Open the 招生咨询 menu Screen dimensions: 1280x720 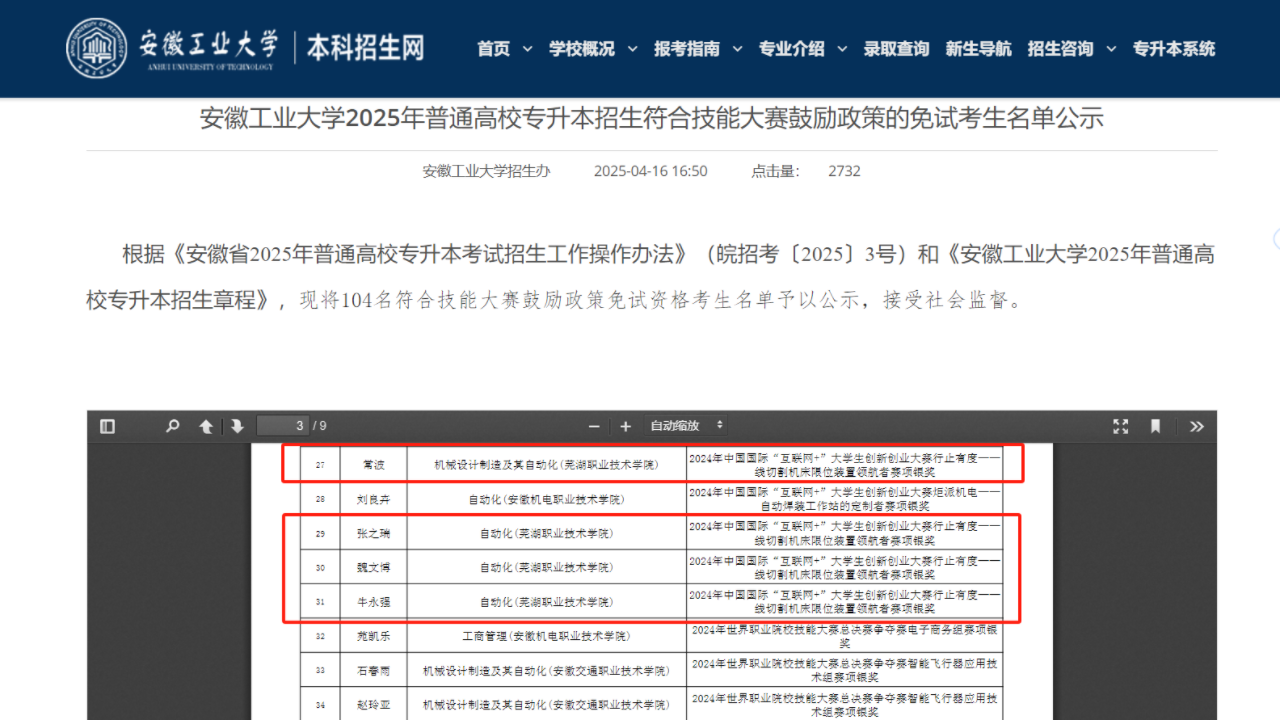(1071, 48)
